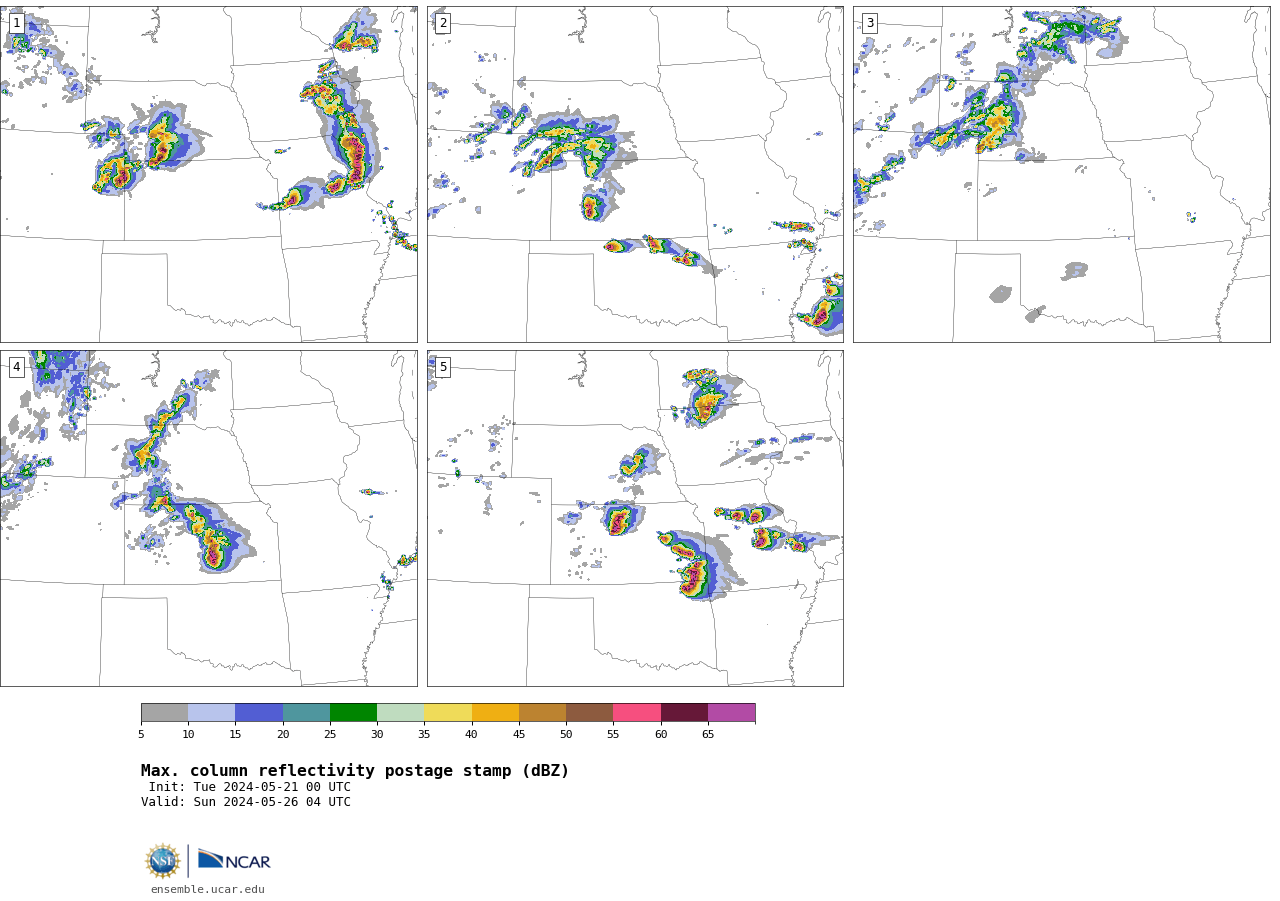The width and height of the screenshot is (1280, 901).
Task: Select the pale green 30-35 dBZ swatch
Action: coord(401,713)
